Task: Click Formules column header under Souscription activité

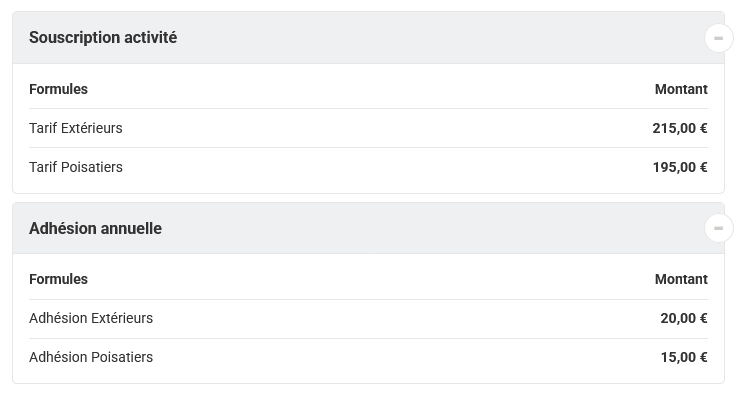Action: click(59, 89)
